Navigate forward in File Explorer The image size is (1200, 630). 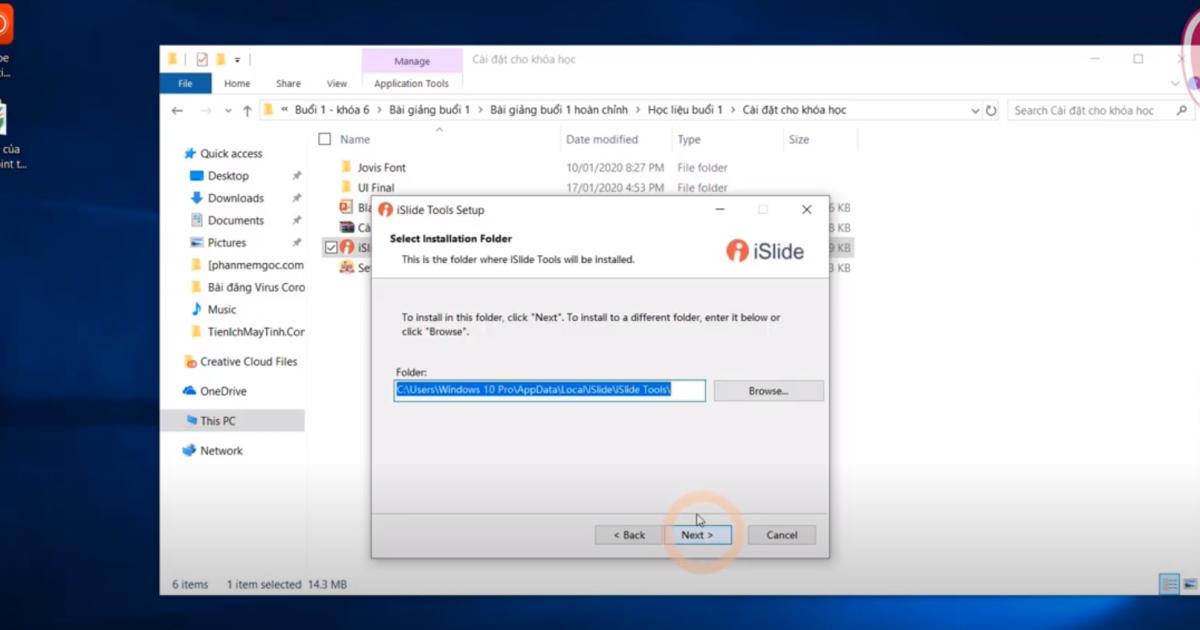206,111
